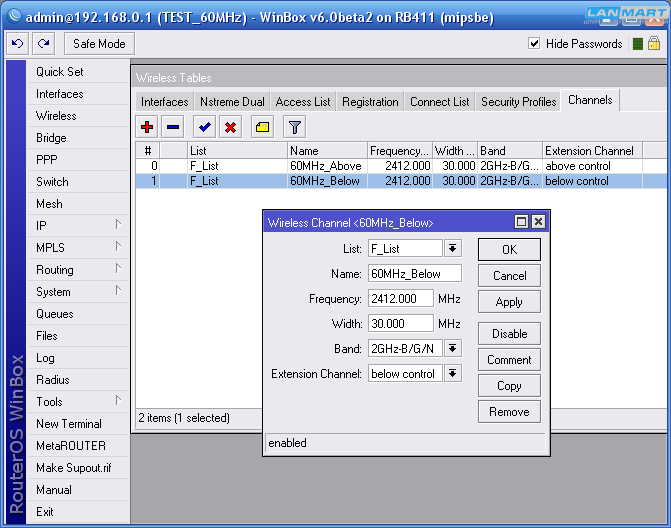Click the yellow Comment icon
The height and width of the screenshot is (528, 671).
(x=262, y=127)
